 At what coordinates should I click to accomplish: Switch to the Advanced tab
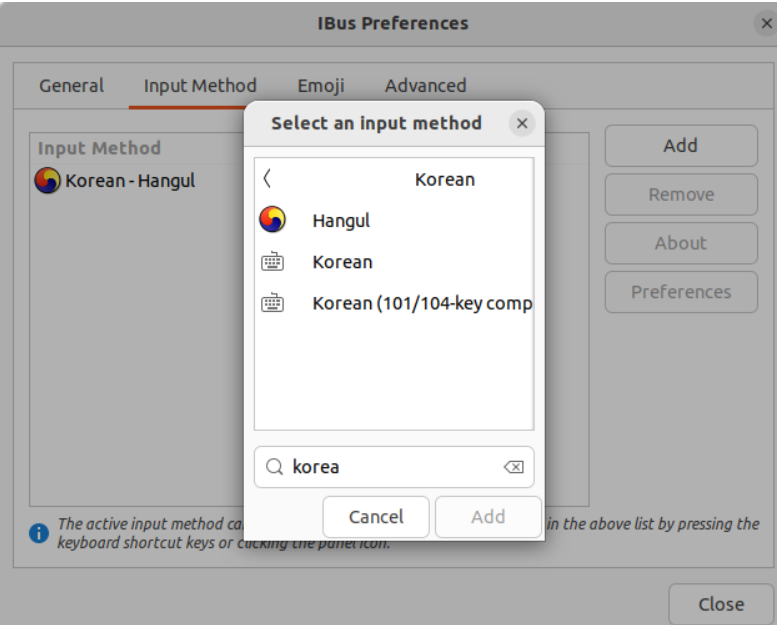click(426, 86)
